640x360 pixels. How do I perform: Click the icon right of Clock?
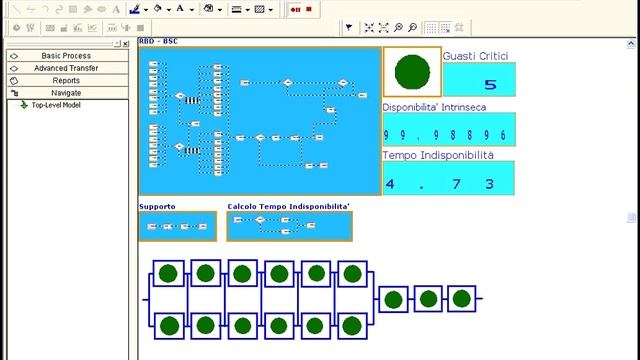[30, 28]
